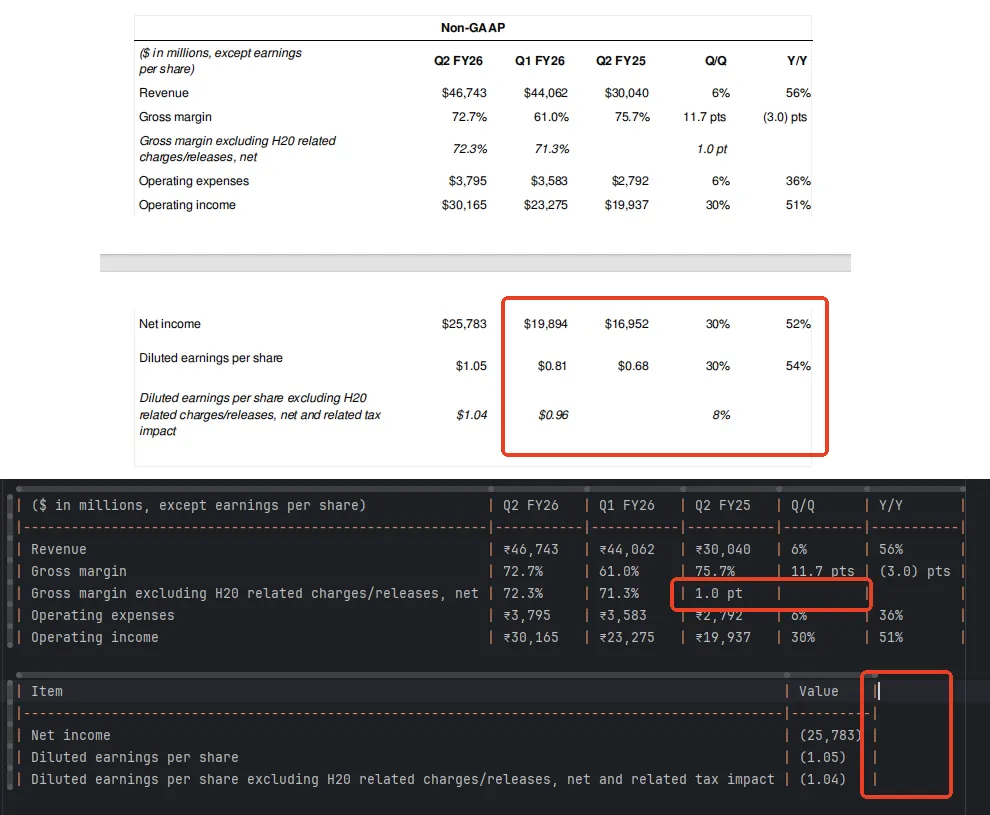This screenshot has height=815, width=990.
Task: Click the Value column header in terminal
Action: coord(818,690)
